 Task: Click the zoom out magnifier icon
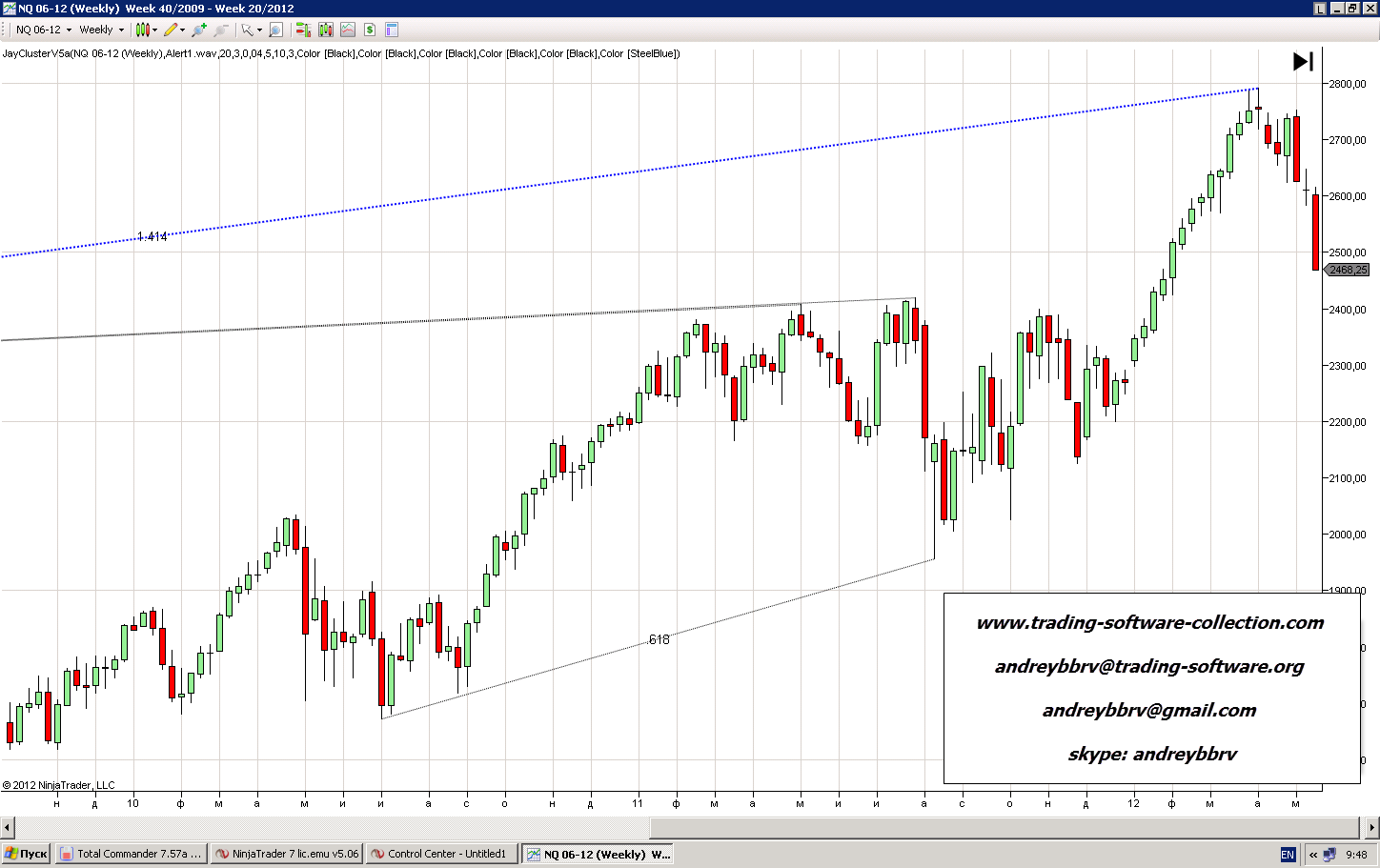point(222,30)
